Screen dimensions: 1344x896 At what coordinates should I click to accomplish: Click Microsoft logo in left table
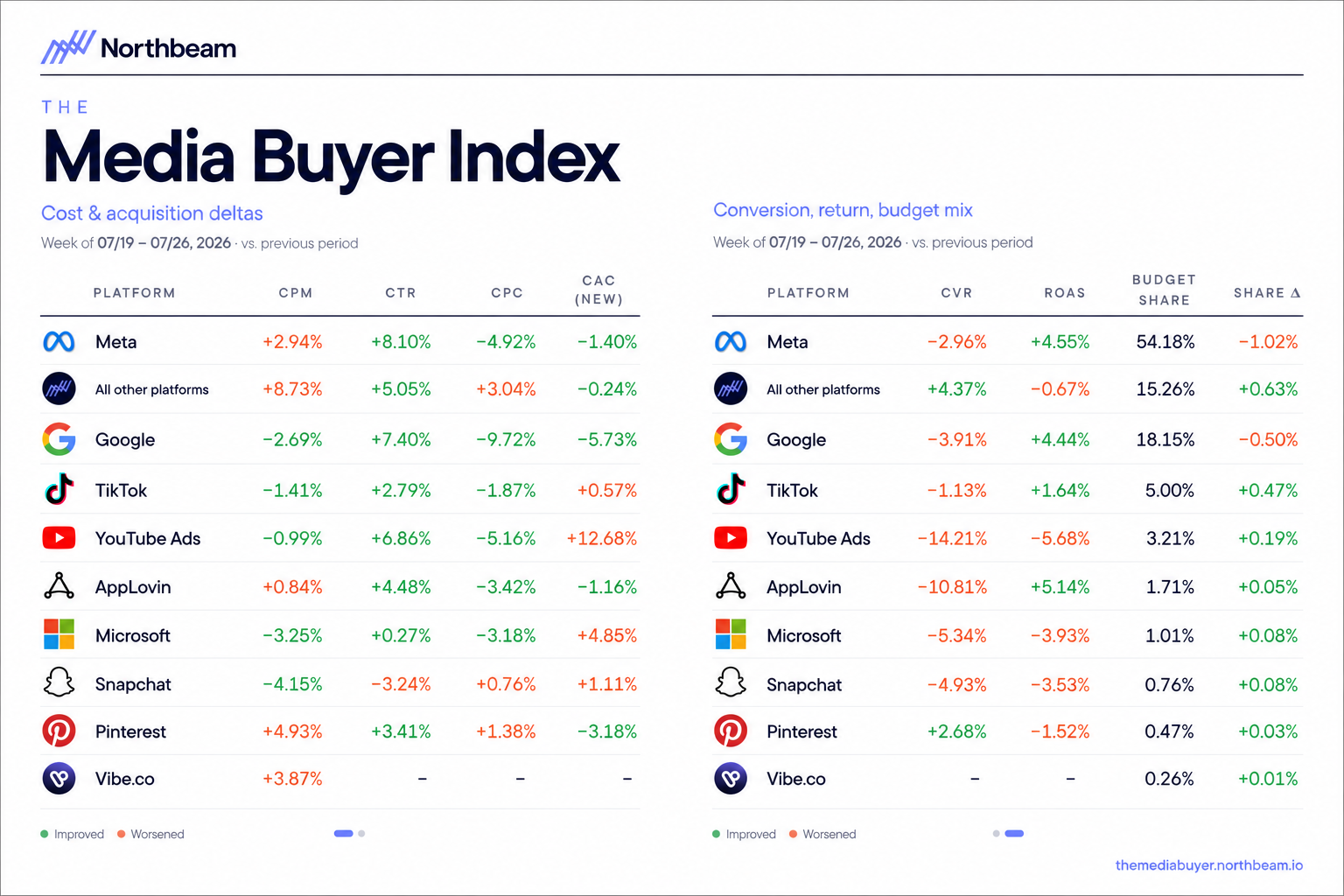(x=59, y=634)
